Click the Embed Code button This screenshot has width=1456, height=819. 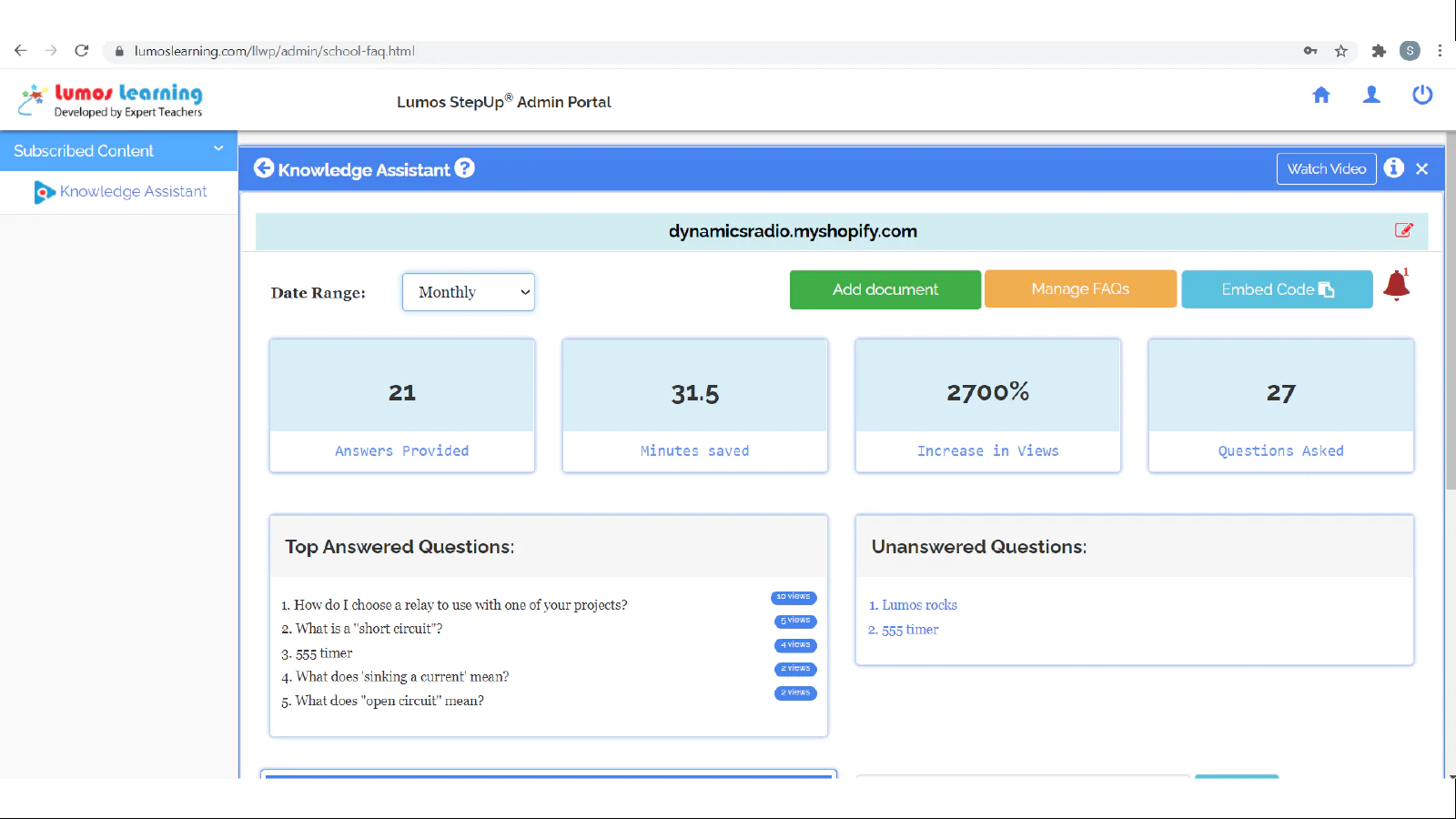tap(1277, 289)
